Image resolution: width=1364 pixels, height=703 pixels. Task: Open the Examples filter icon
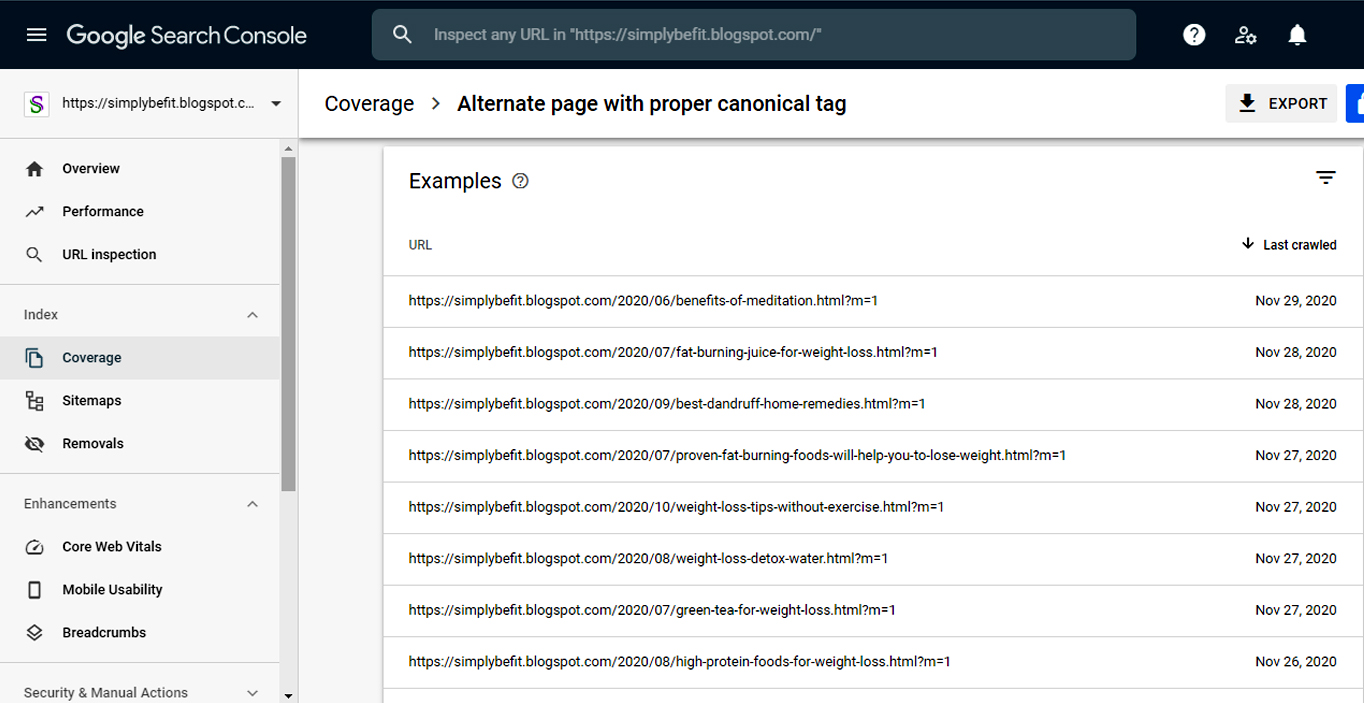point(1326,178)
